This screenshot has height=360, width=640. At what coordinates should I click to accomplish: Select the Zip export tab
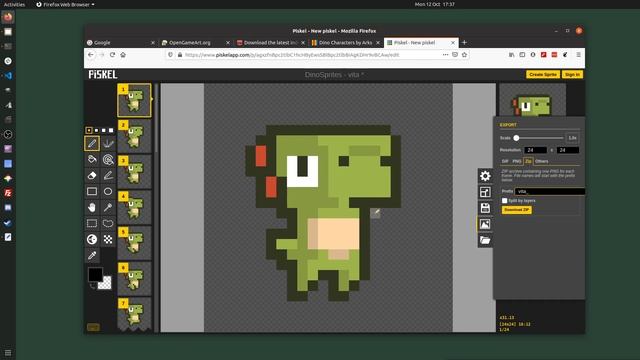528,161
